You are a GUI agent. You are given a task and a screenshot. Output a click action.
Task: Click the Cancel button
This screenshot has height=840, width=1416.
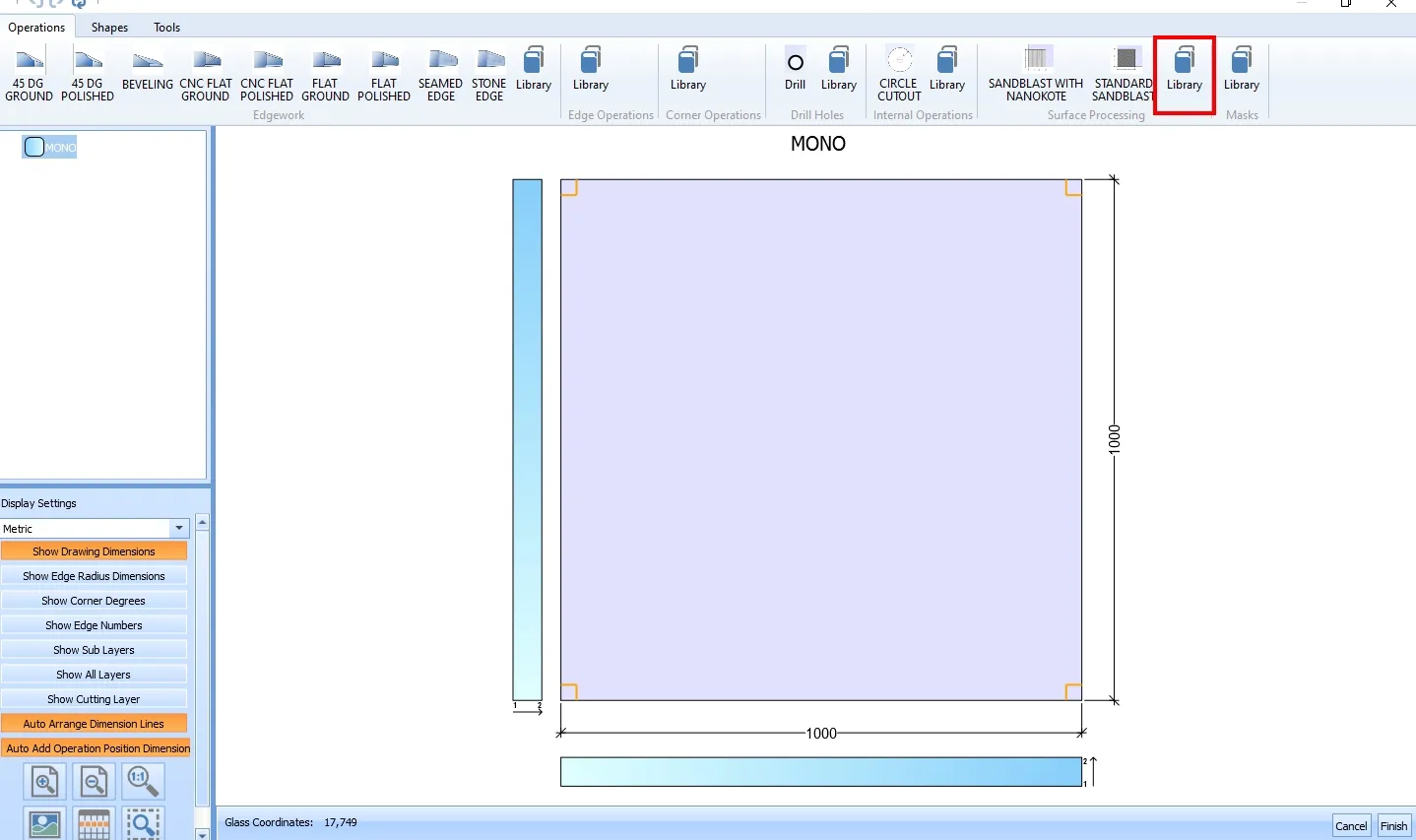(1351, 826)
